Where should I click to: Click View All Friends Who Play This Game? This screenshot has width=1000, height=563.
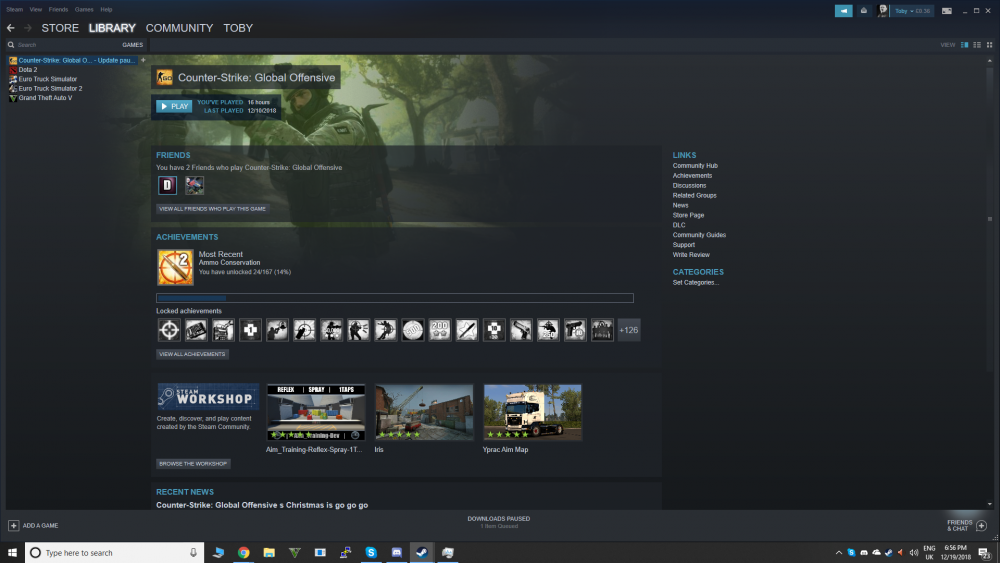[212, 208]
